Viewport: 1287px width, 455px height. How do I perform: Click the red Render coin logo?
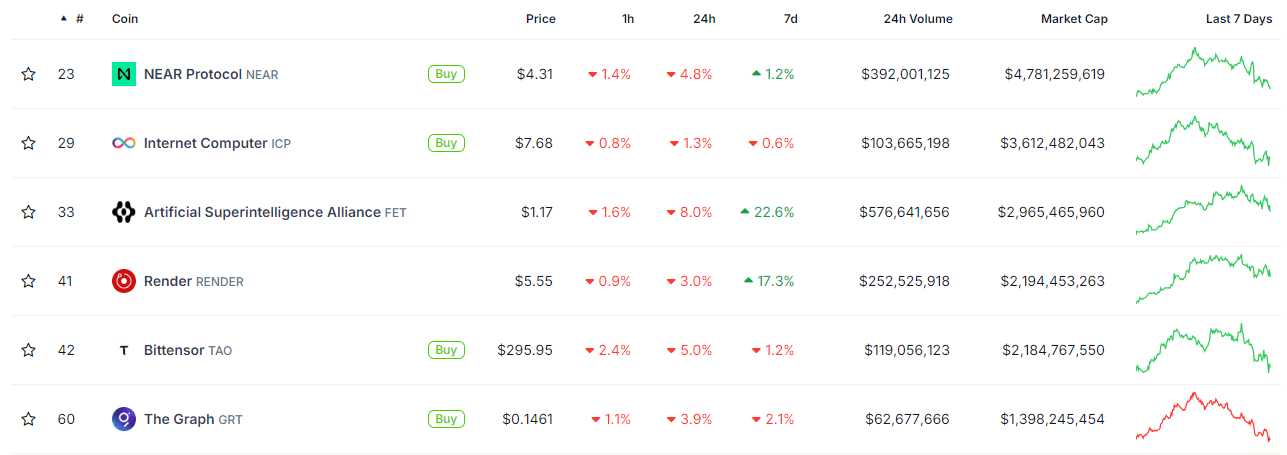click(124, 281)
